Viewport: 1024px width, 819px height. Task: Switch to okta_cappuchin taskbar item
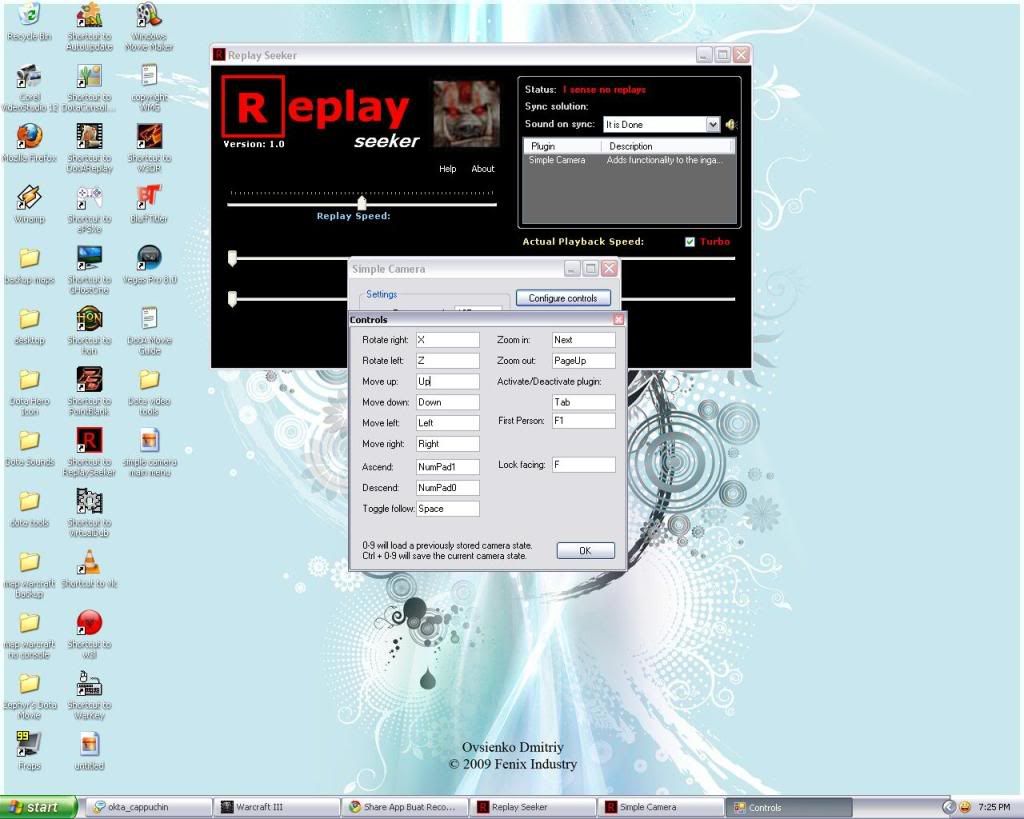(x=150, y=807)
